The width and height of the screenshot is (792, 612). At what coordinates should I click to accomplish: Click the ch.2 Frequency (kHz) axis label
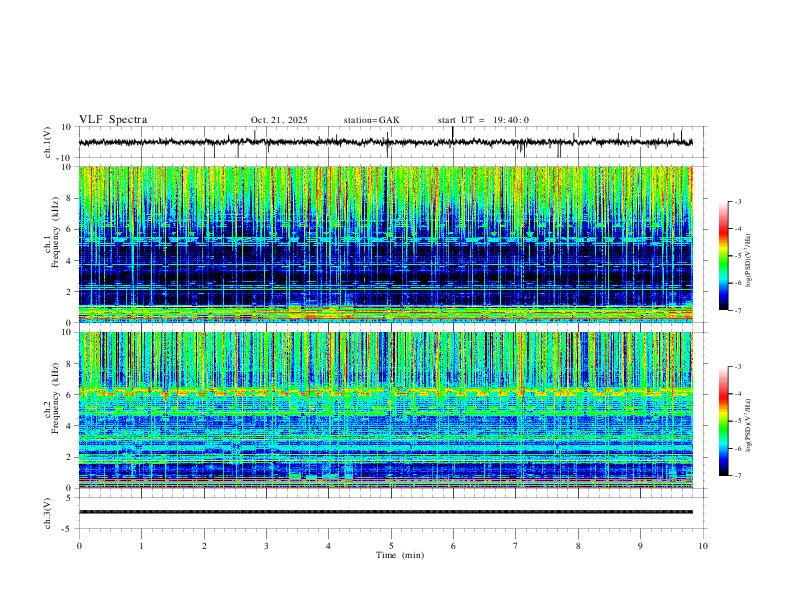pos(52,400)
